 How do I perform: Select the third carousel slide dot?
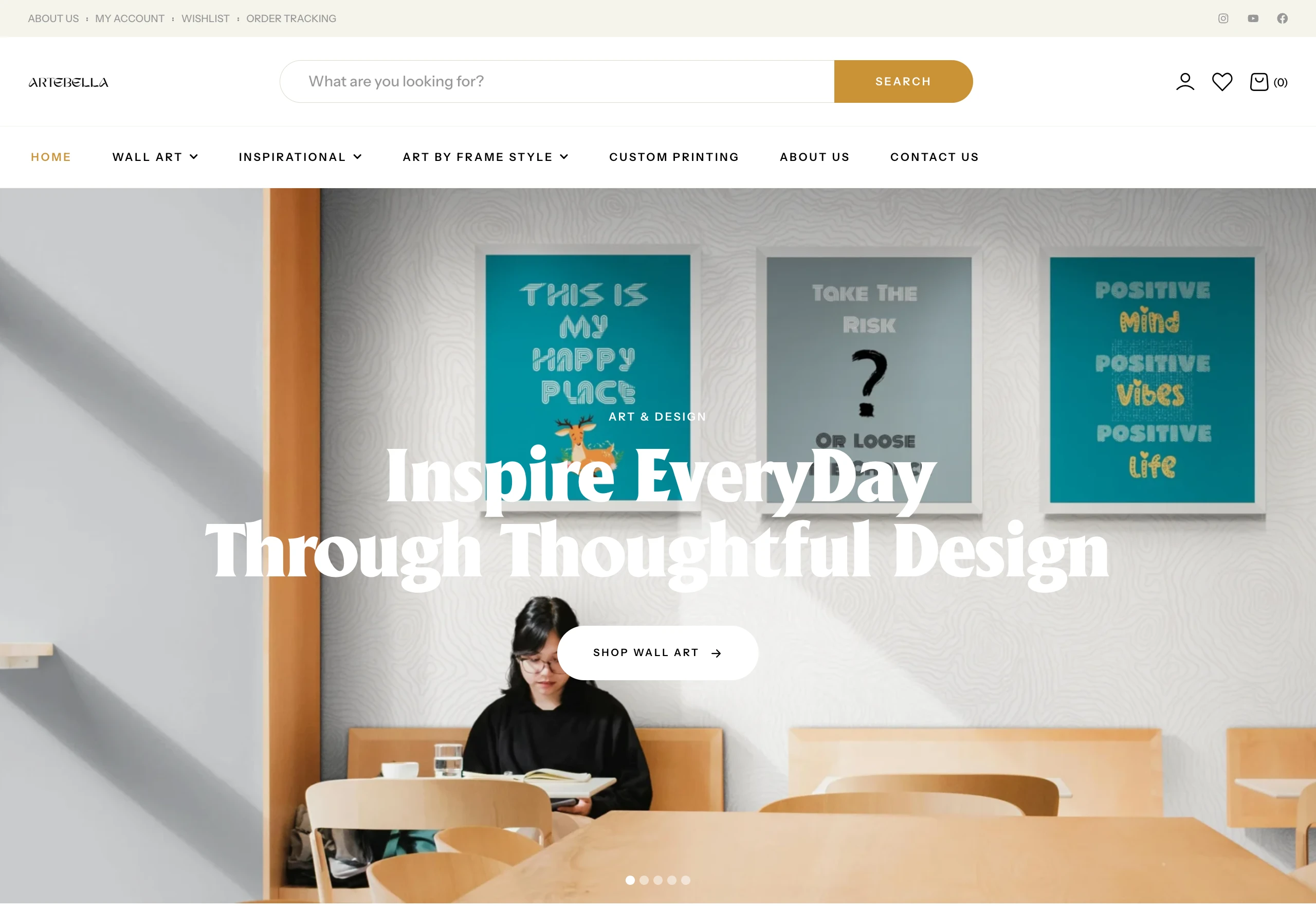pyautogui.click(x=658, y=880)
